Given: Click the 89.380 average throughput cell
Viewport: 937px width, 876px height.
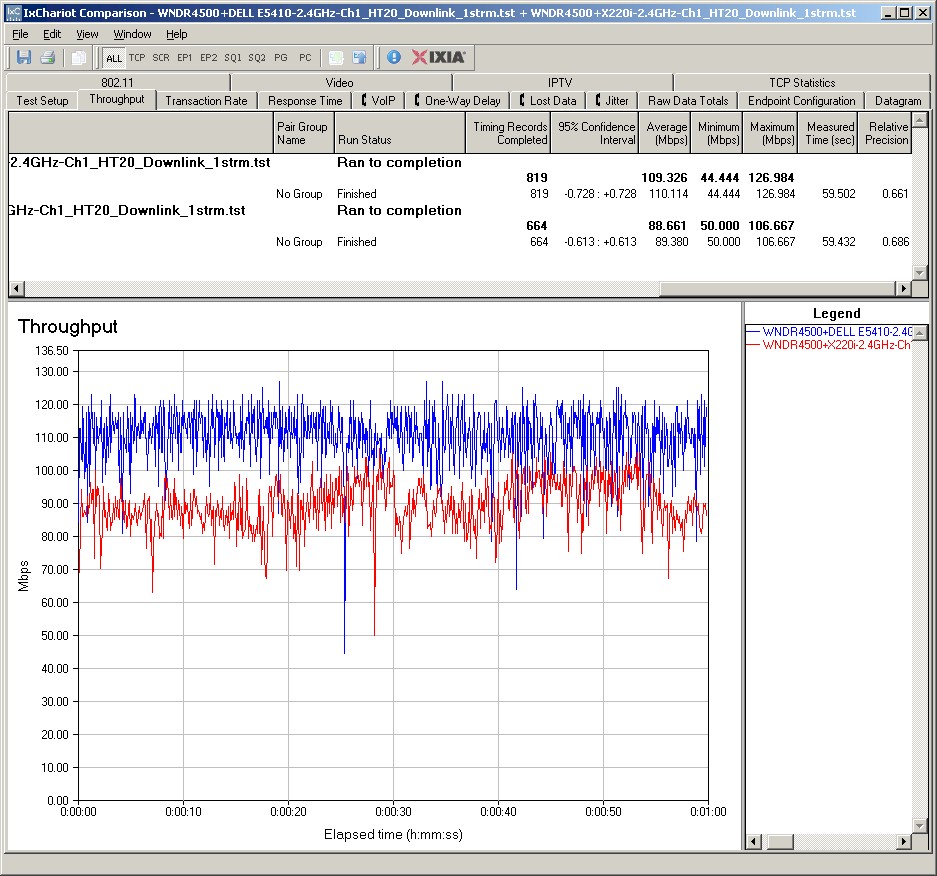Looking at the screenshot, I should click(672, 241).
